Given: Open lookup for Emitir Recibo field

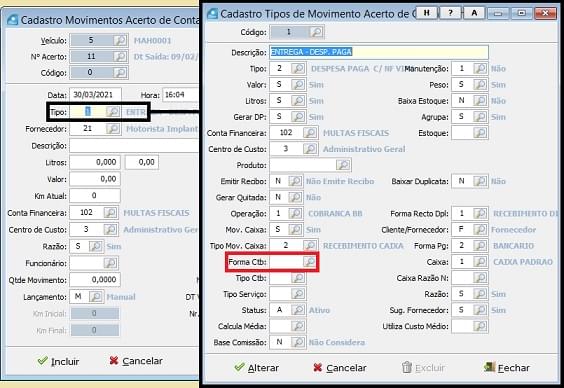Looking at the screenshot, I should pos(296,181).
